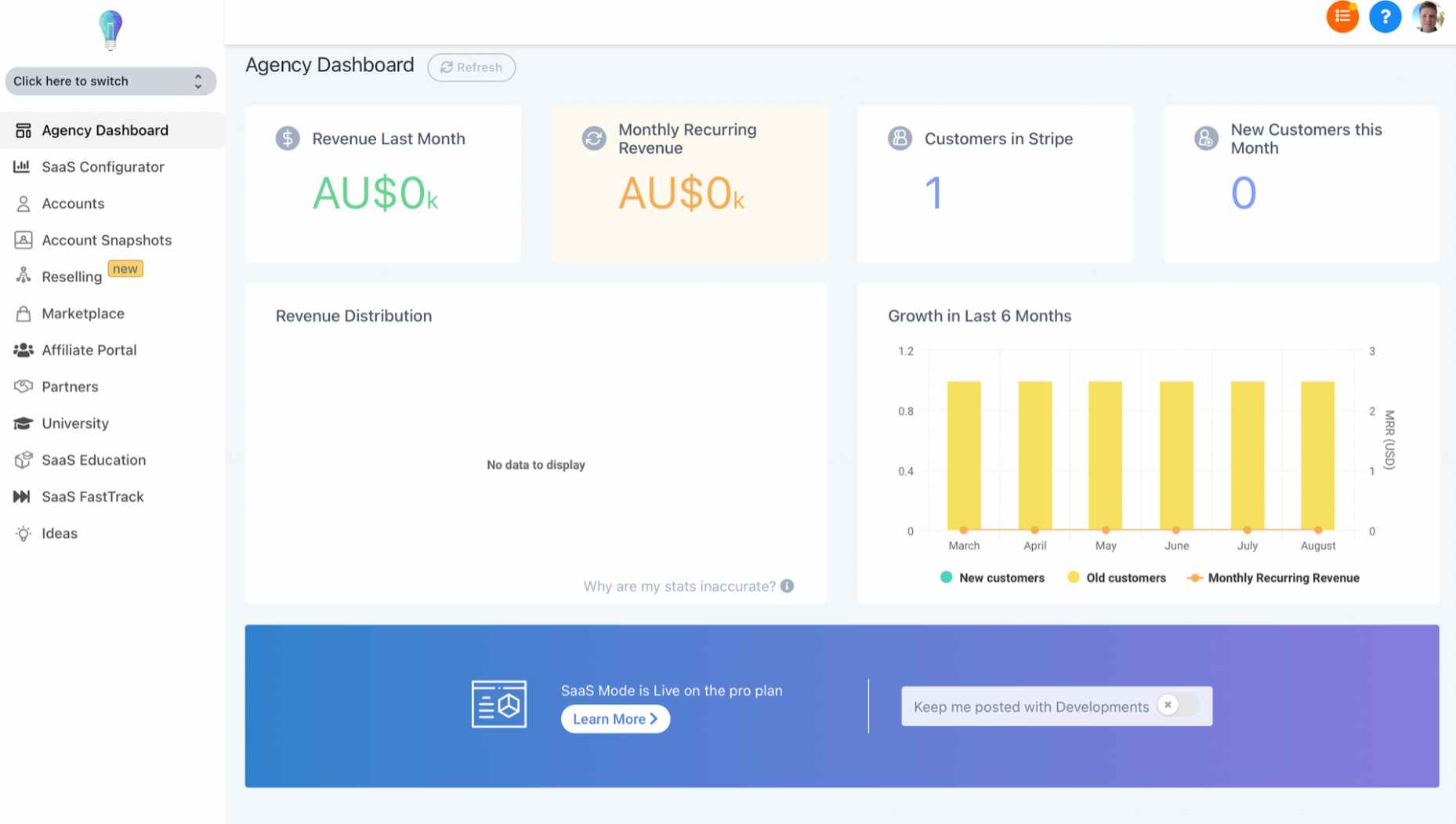The image size is (1456, 824).
Task: Click the SaaS Education cube icon
Action: point(24,459)
